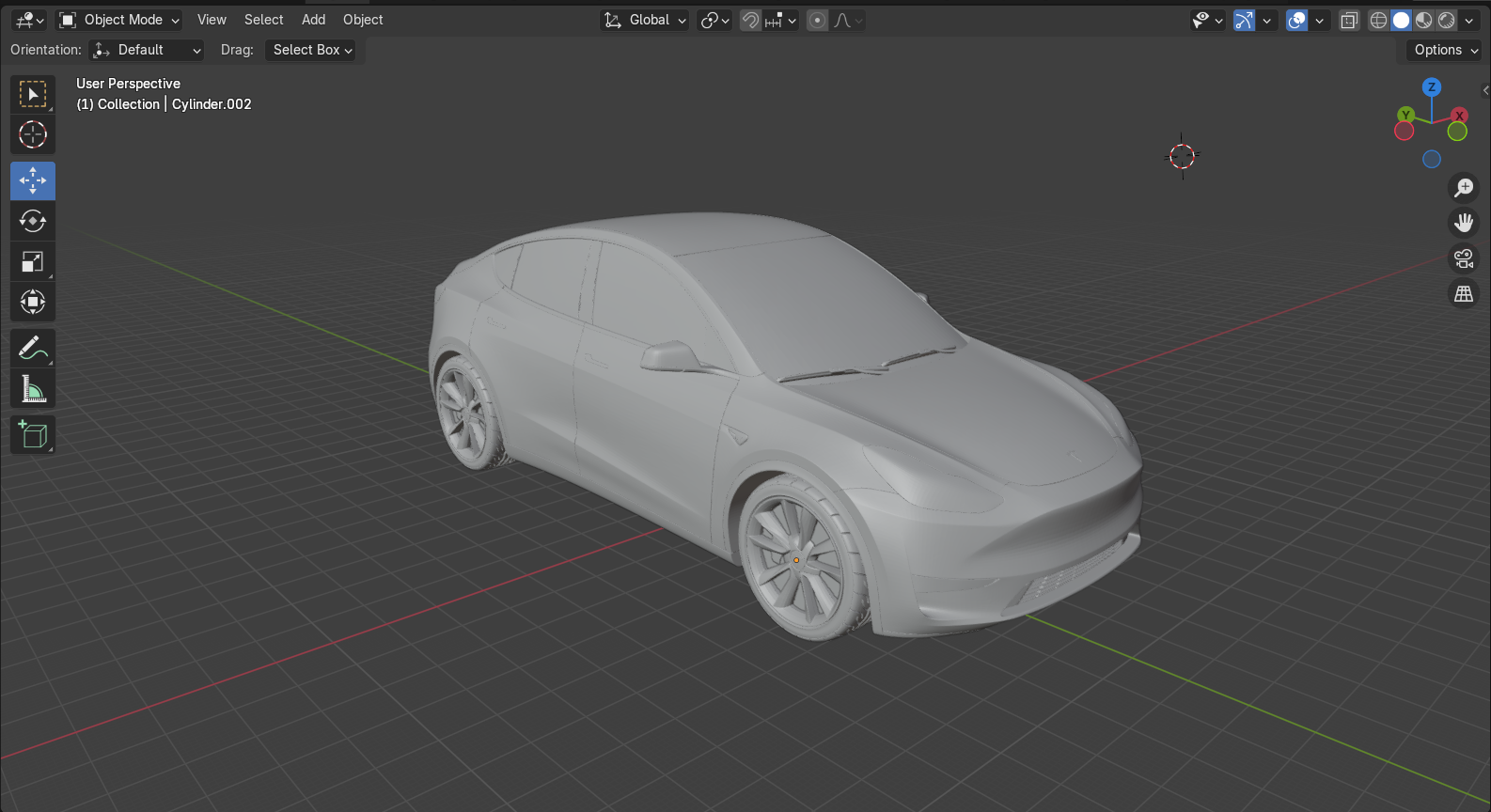Image resolution: width=1491 pixels, height=812 pixels.
Task: Pick the Measure tool
Action: click(33, 388)
